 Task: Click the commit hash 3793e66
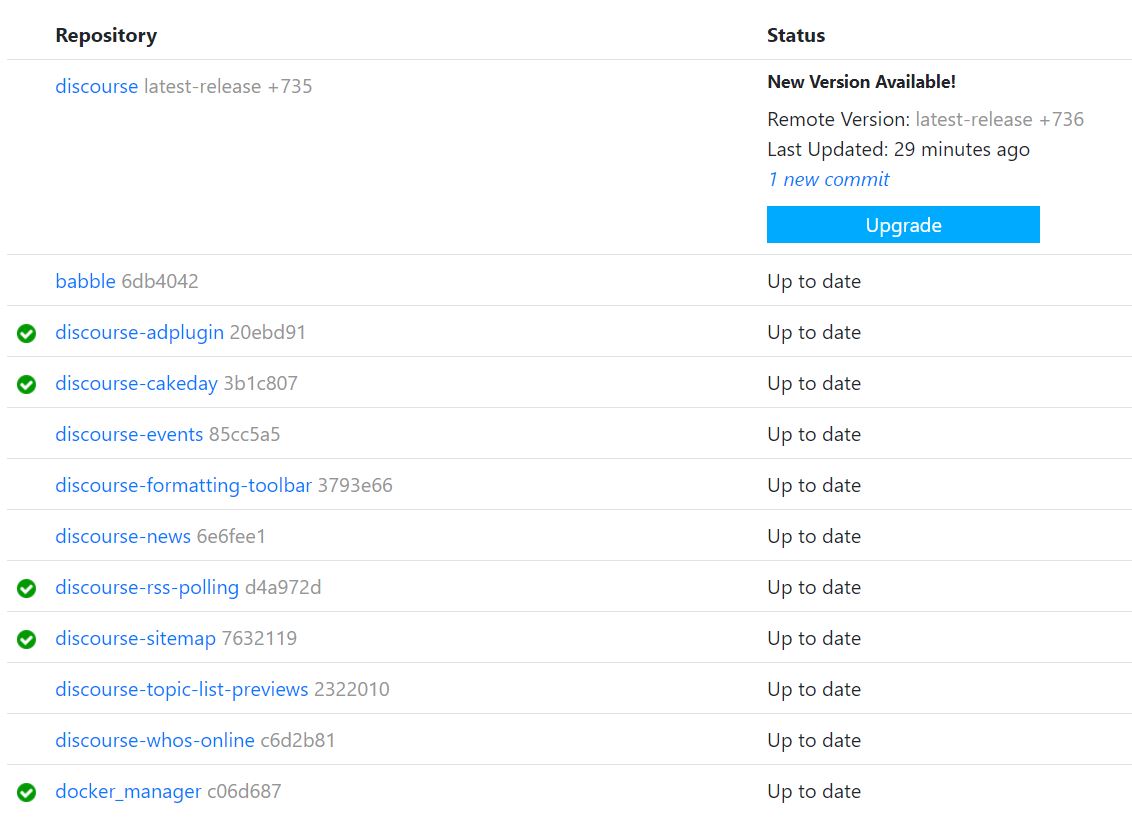pos(355,485)
